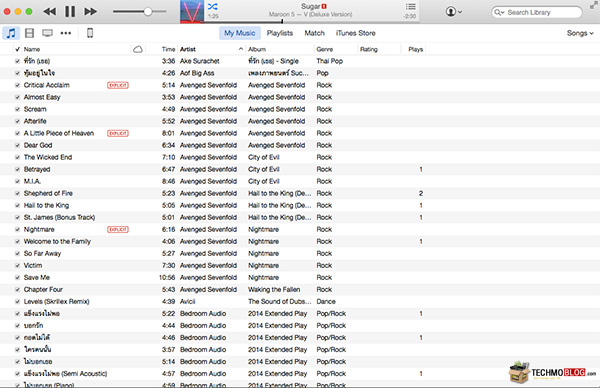600x388 pixels.
Task: Click the Dance genre cell
Action: [x=326, y=302]
